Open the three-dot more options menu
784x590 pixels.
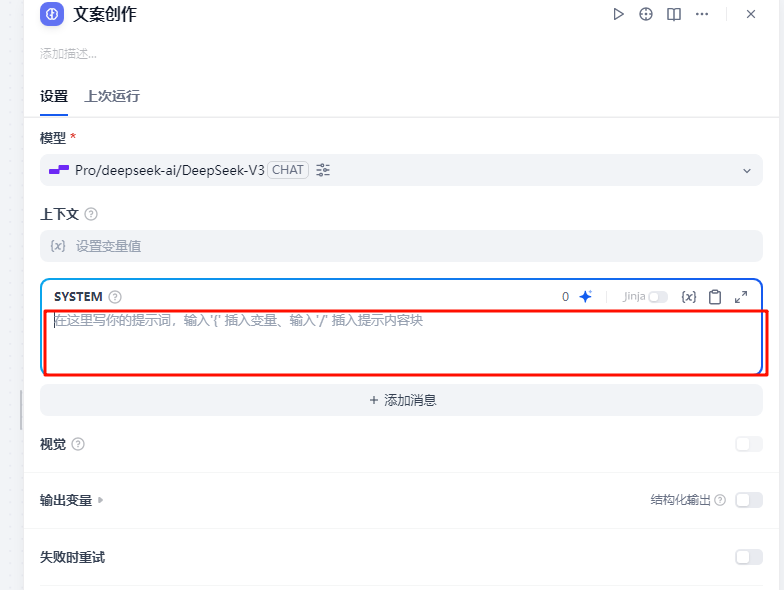click(x=702, y=14)
